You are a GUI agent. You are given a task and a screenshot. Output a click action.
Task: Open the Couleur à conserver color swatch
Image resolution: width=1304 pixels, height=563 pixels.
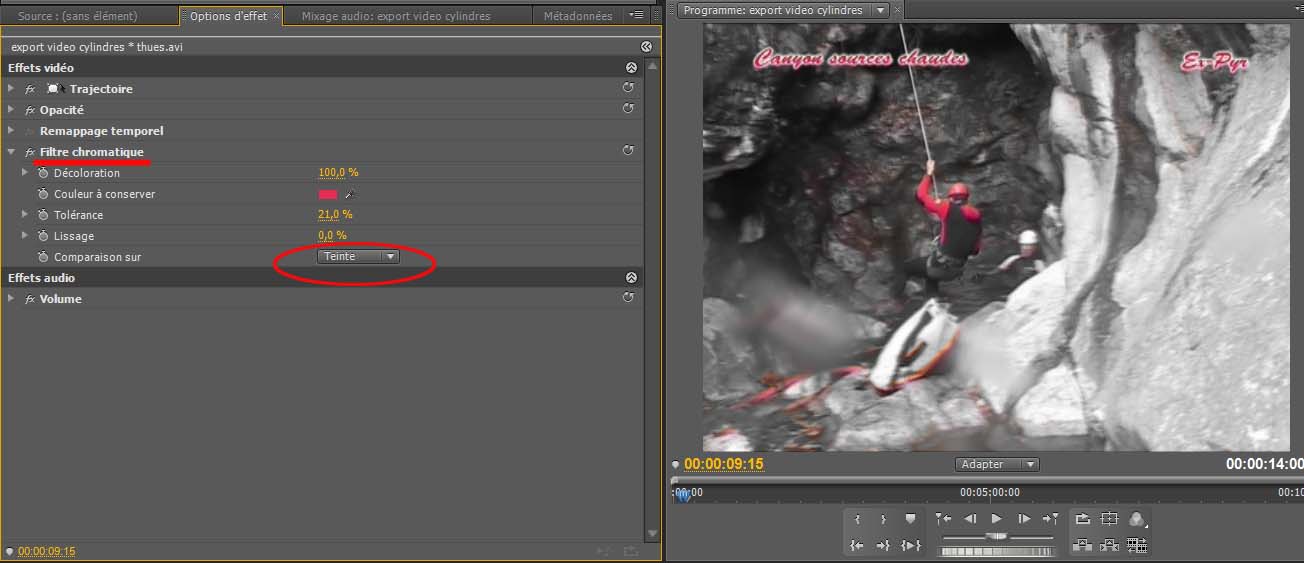[328, 195]
